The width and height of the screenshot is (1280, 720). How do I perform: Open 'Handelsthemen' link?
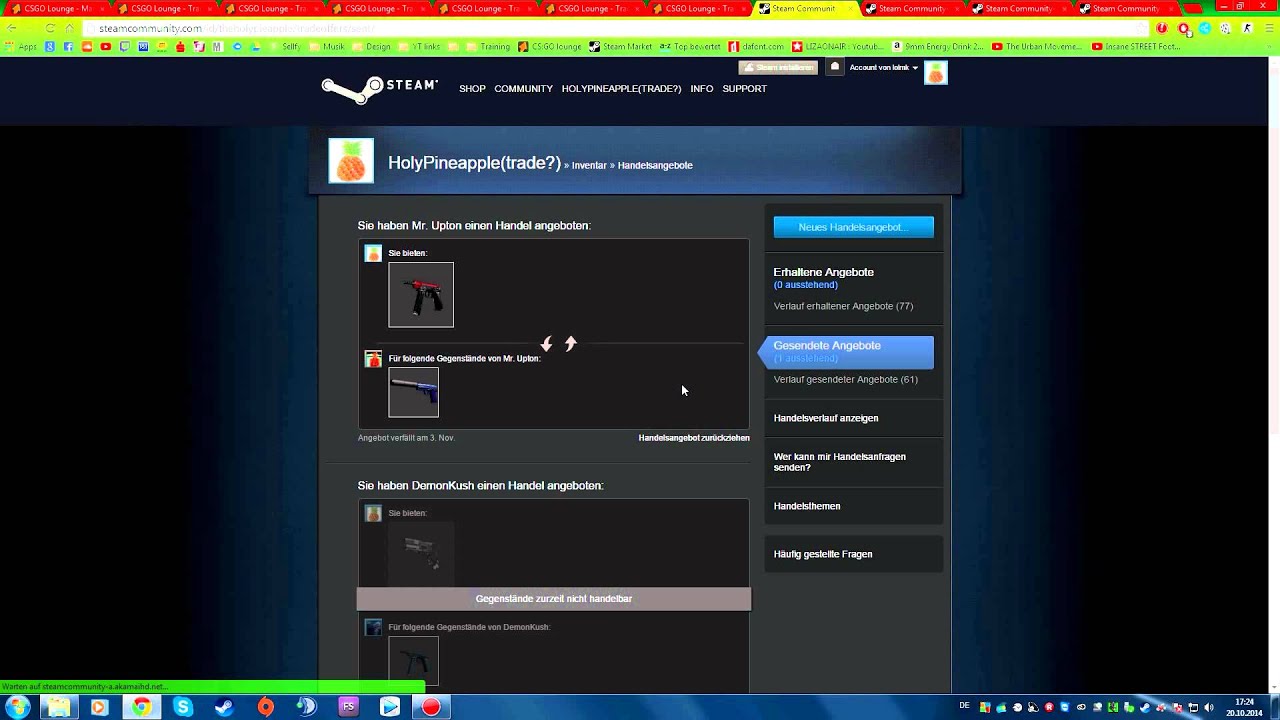point(807,506)
